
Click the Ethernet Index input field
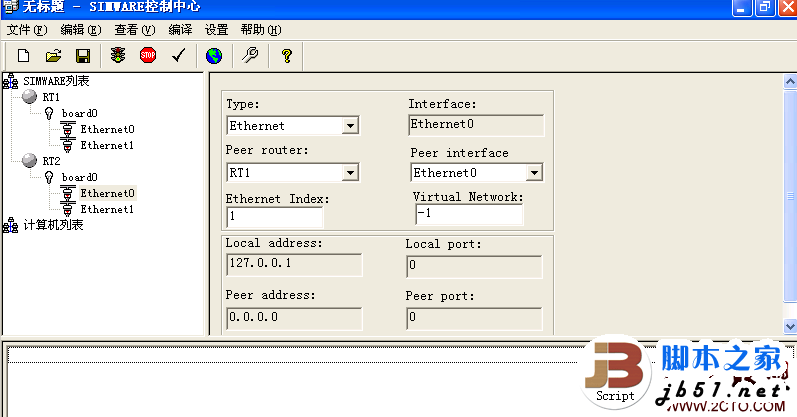coord(275,216)
